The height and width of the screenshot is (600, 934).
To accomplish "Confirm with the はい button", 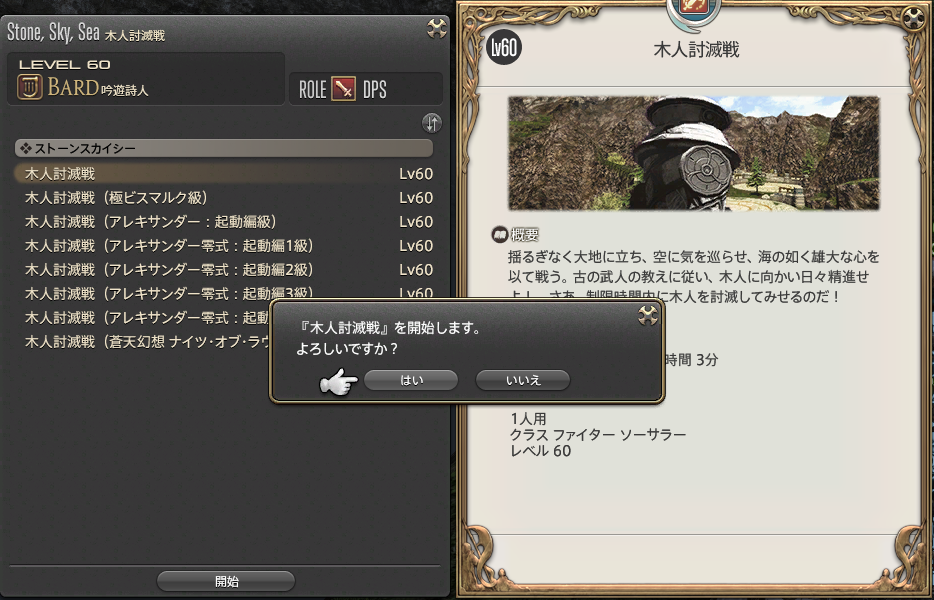I will 411,380.
